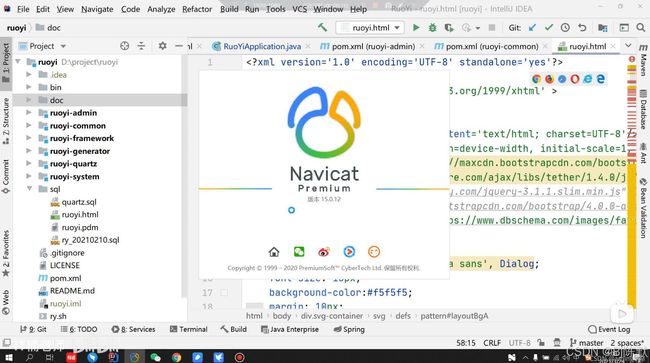This screenshot has width=650, height=363.
Task: Click Navicat WeChat icon on splash
Action: 299,252
